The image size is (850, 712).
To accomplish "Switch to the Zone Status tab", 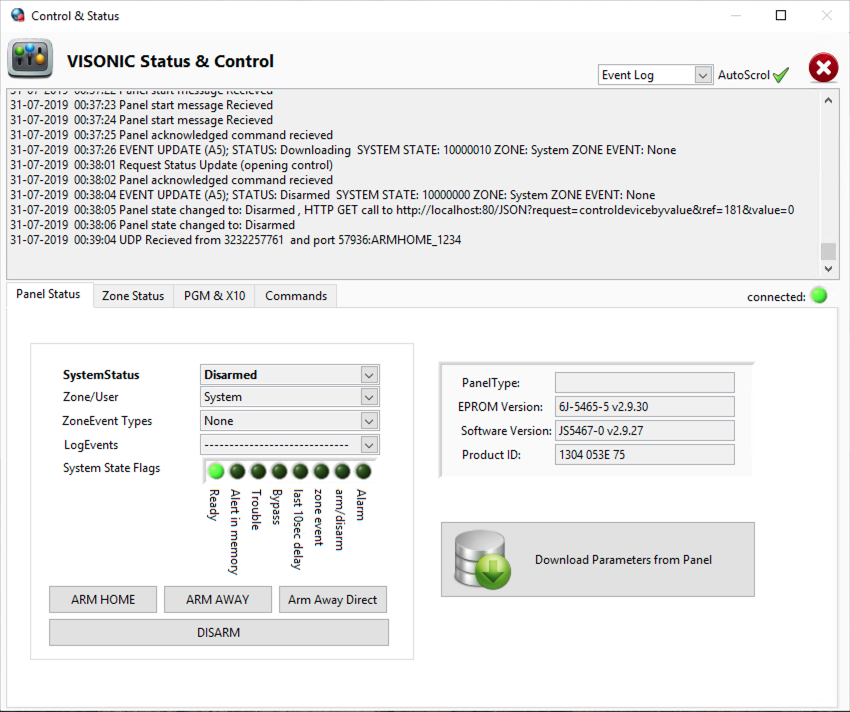I will 133,296.
